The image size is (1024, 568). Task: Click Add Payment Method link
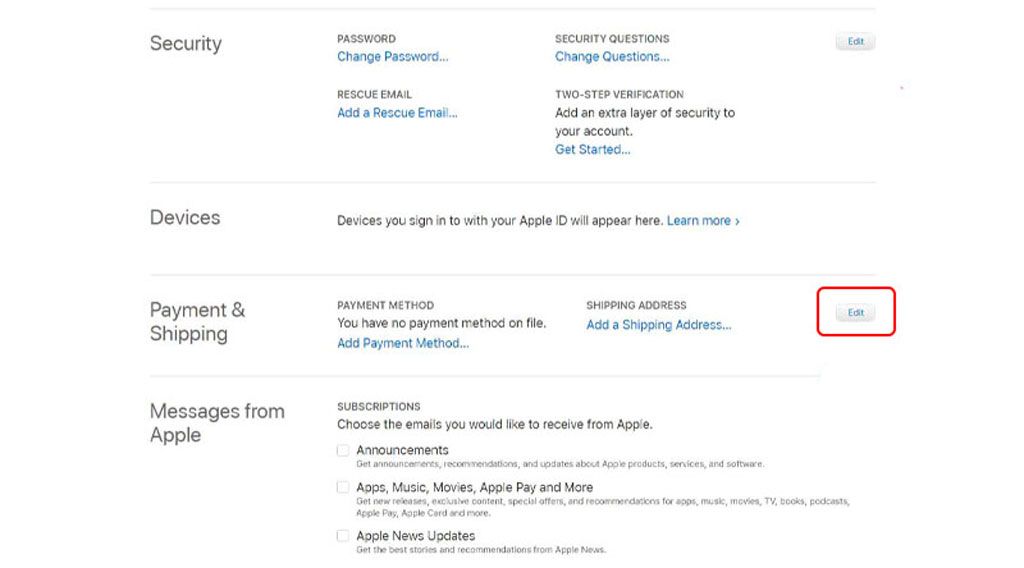tap(403, 343)
